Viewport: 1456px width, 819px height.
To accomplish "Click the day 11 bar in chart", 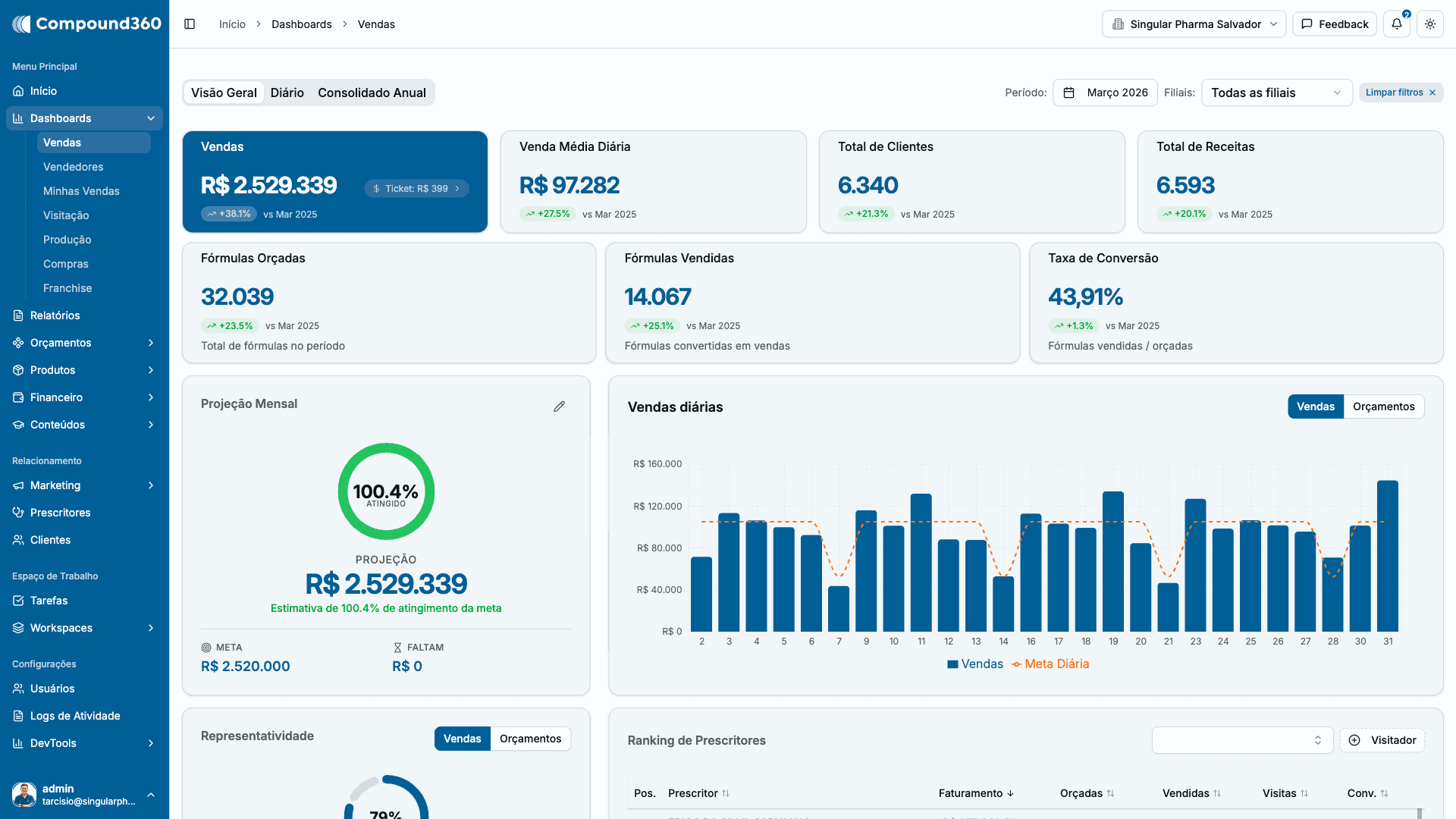I will [921, 563].
